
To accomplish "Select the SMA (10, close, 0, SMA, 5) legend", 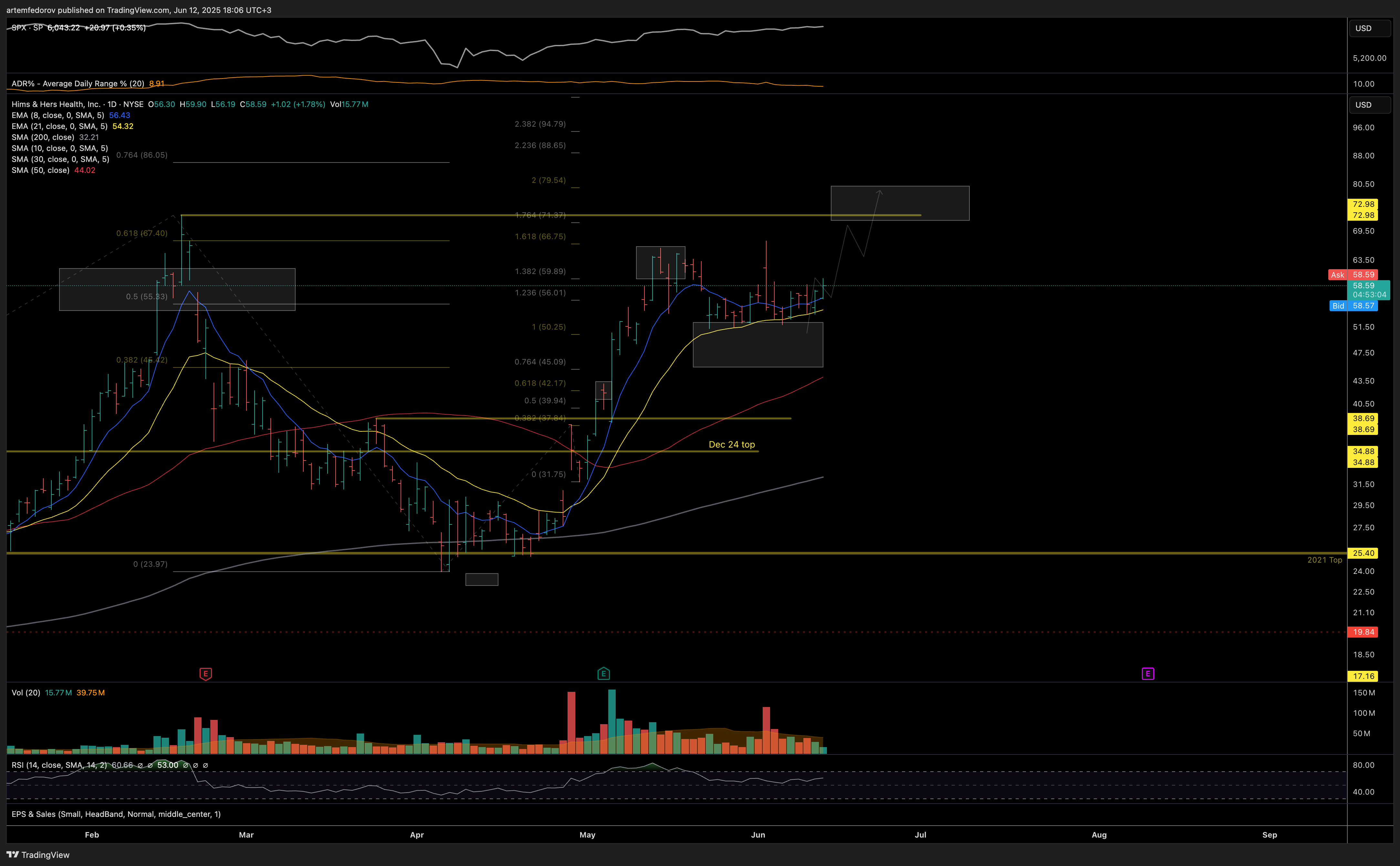I will tap(59, 148).
